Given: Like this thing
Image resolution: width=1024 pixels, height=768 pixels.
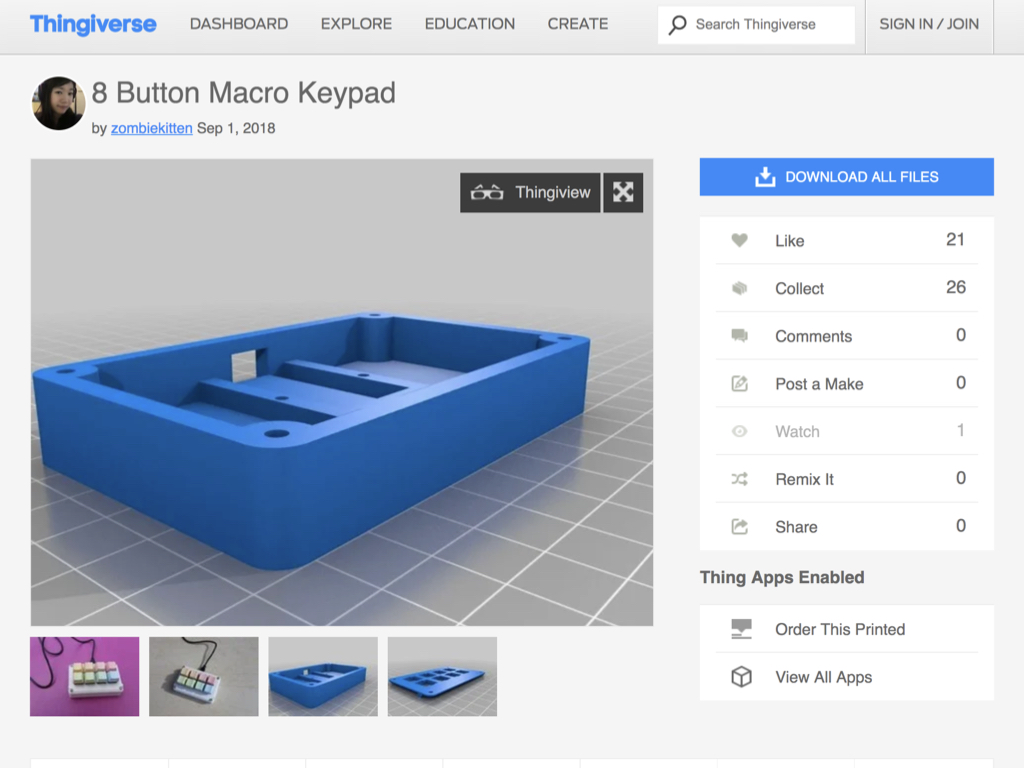Looking at the screenshot, I should coord(847,240).
